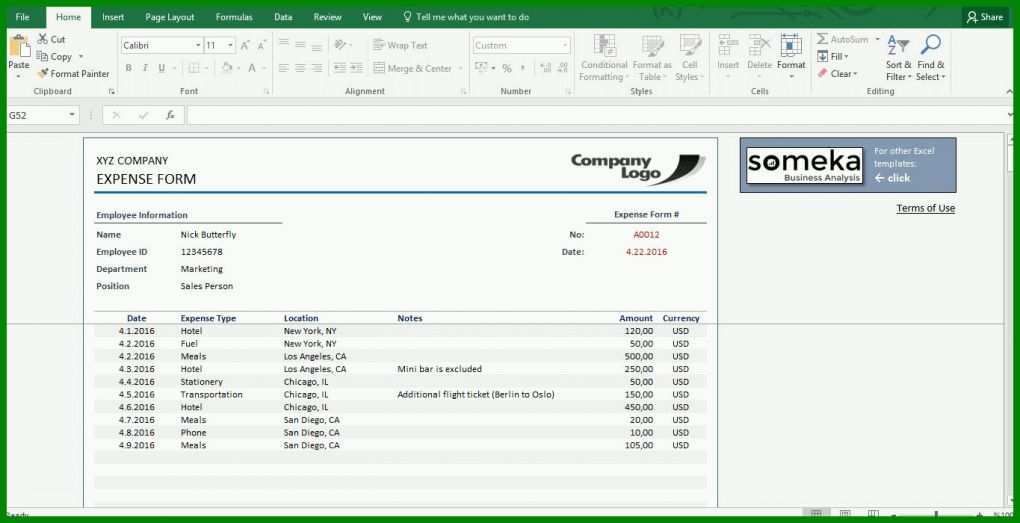This screenshot has height=523, width=1020.
Task: Toggle Underline formatting
Action: coord(161,68)
